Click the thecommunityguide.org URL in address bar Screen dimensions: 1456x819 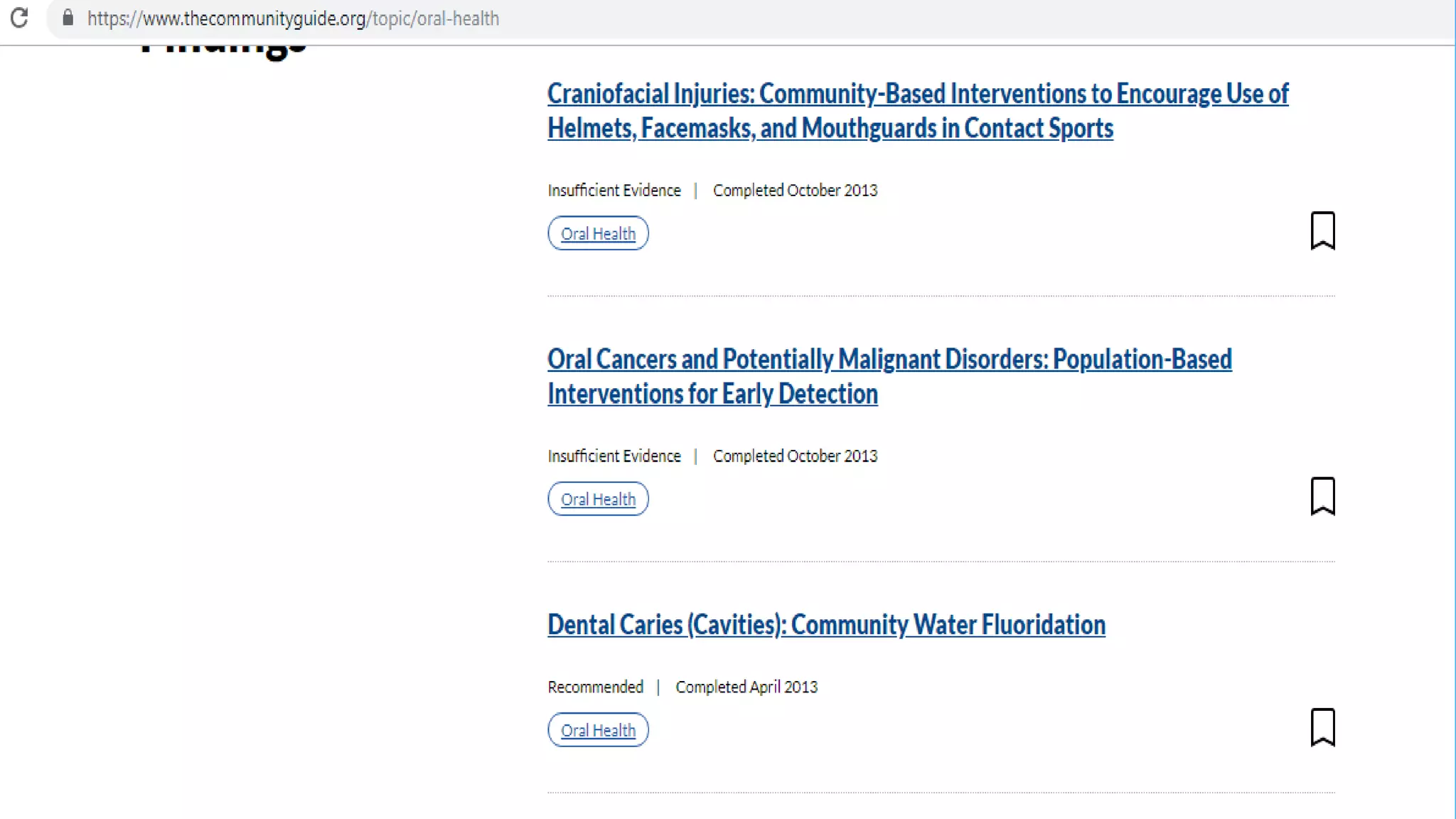pos(293,18)
